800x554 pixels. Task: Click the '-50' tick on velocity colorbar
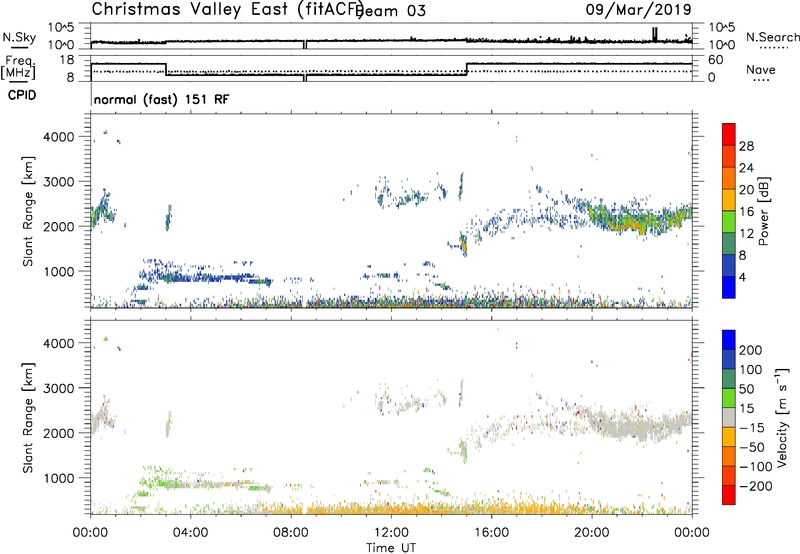(x=753, y=447)
